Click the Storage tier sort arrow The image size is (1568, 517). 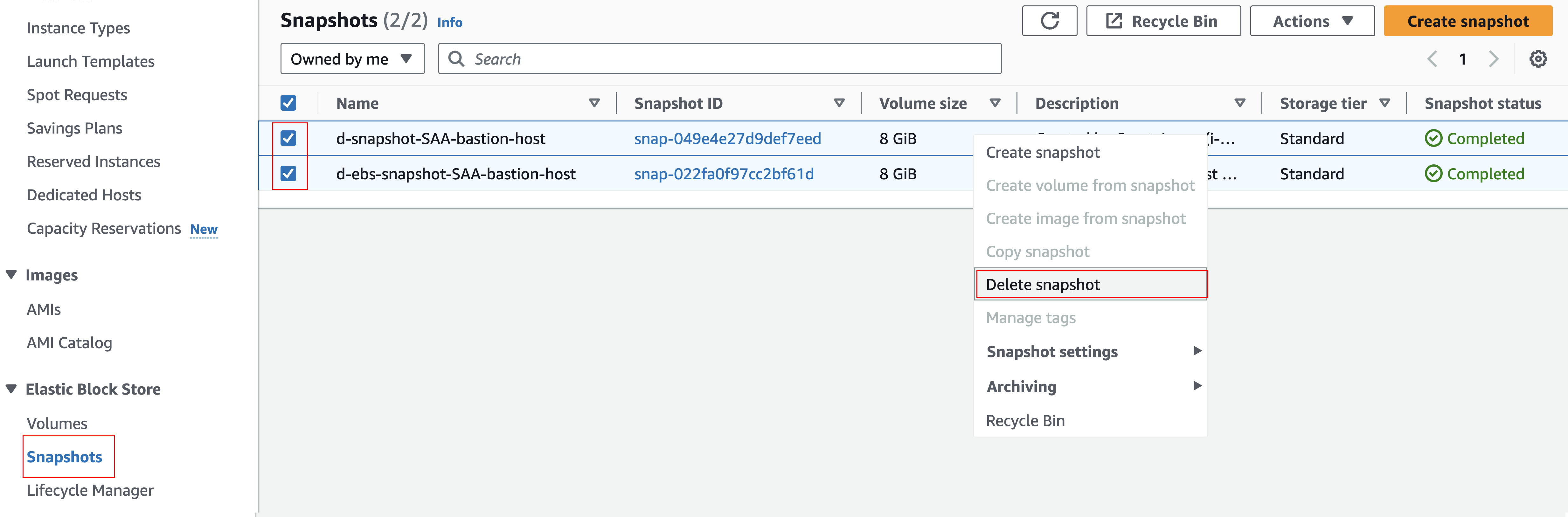pyautogui.click(x=1384, y=103)
